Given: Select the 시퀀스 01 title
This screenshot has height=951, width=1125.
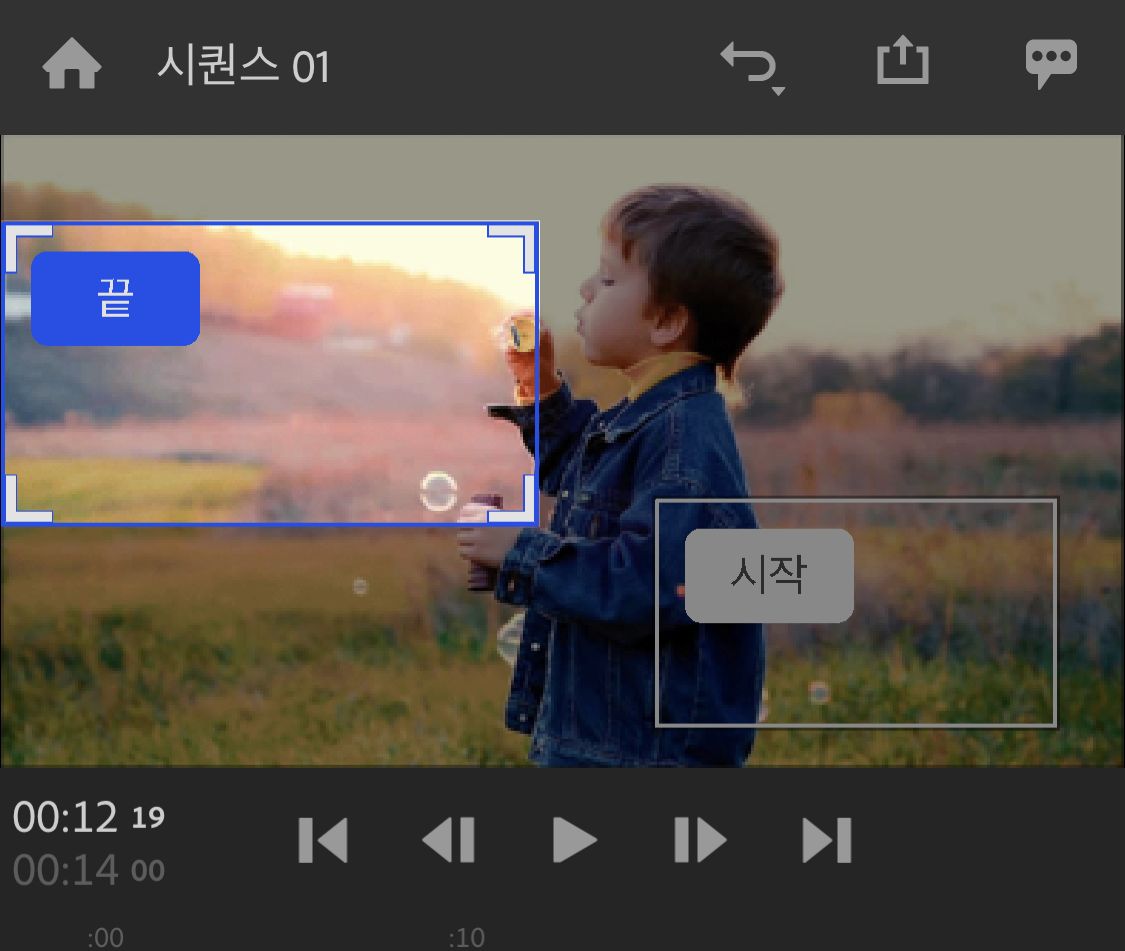Looking at the screenshot, I should 242,63.
